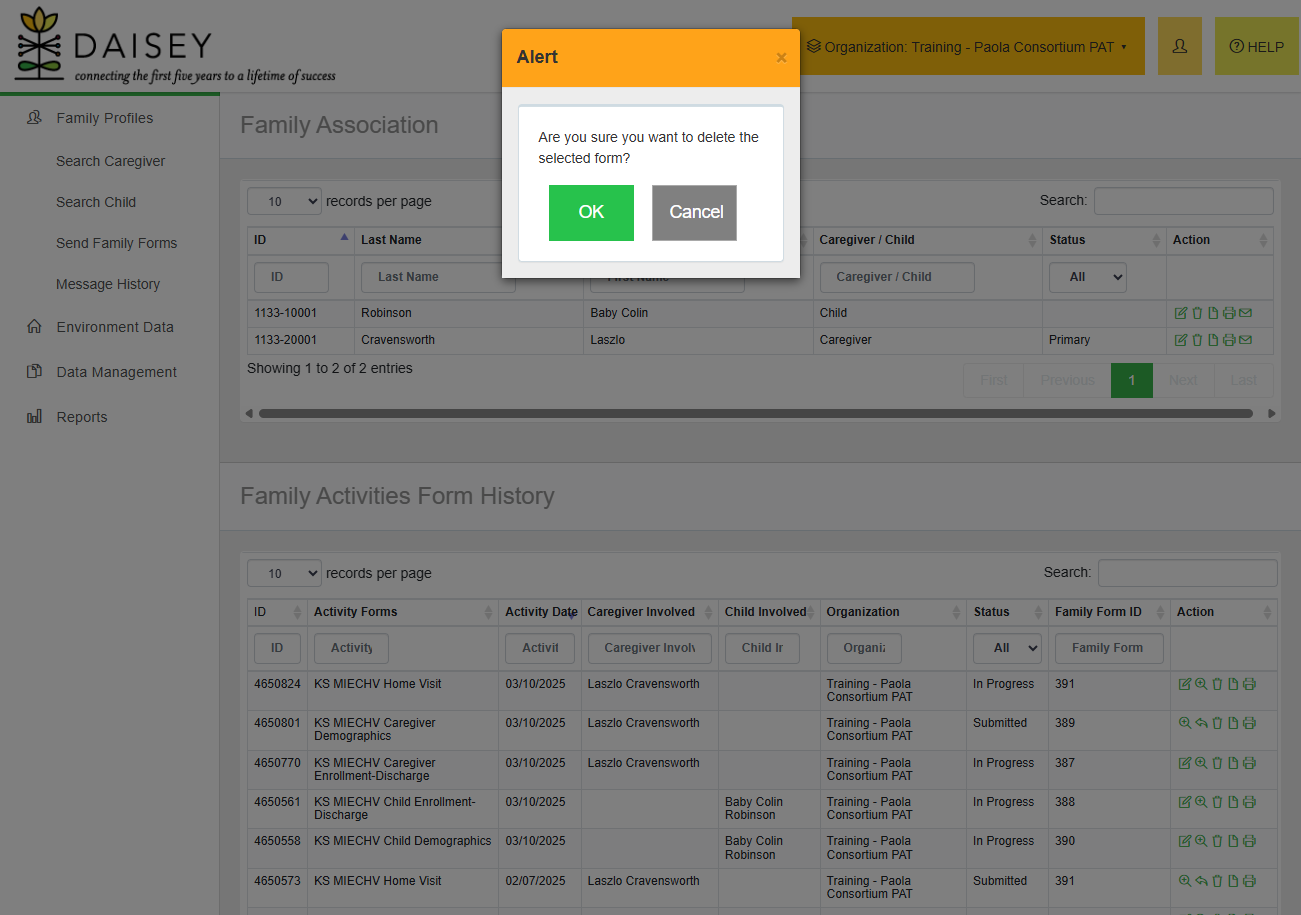The width and height of the screenshot is (1301, 915).
Task: Open the user profile icon in header
Action: [1180, 46]
